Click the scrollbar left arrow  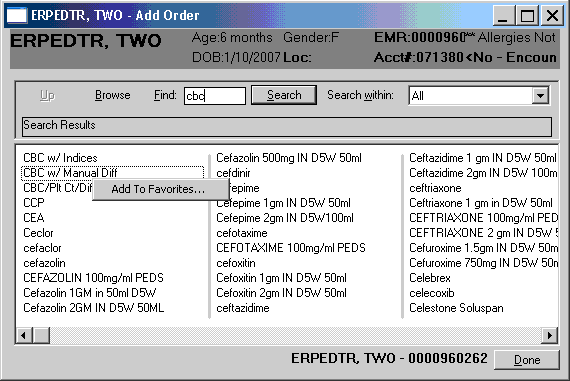[x=24, y=335]
